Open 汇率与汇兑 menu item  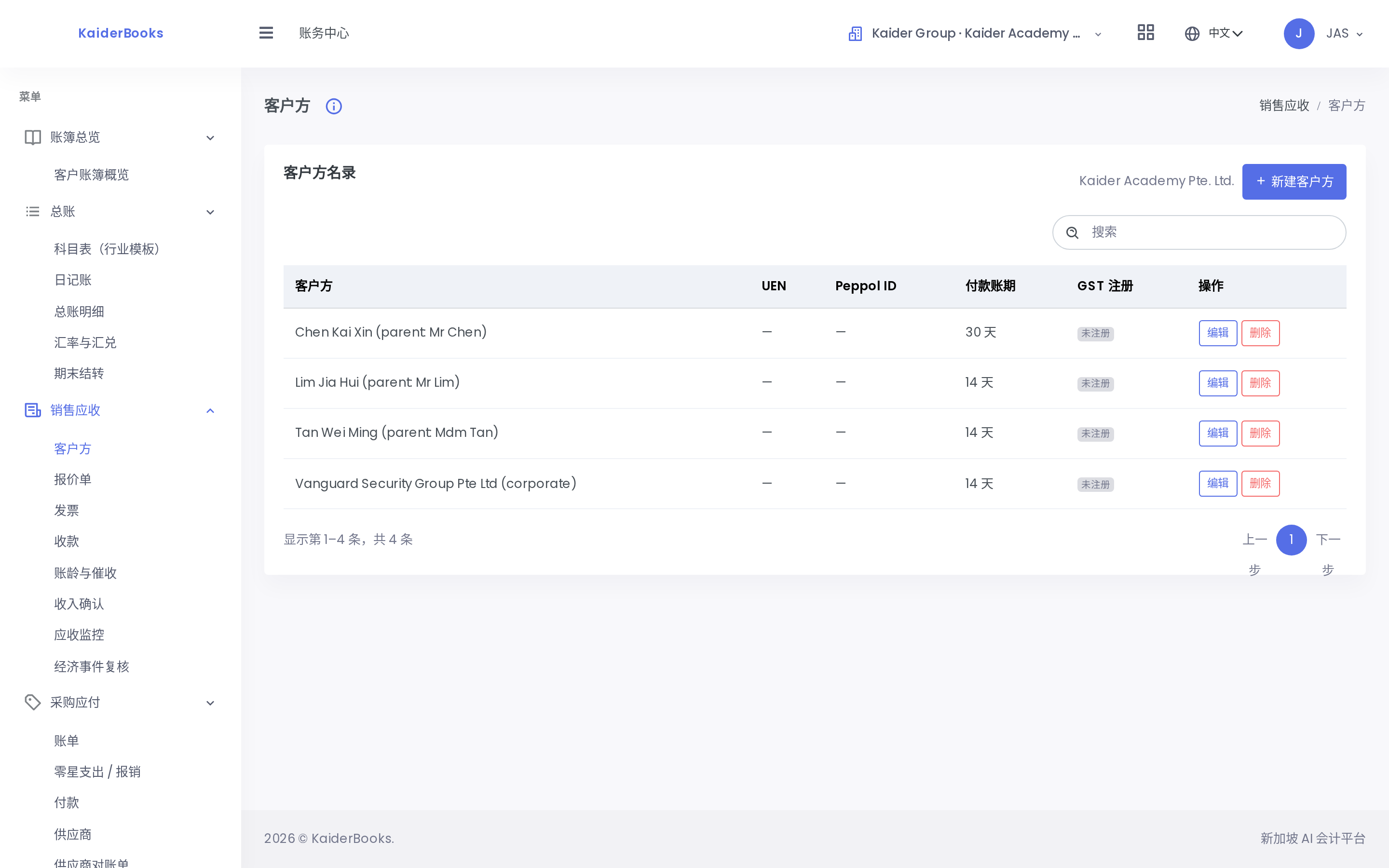(85, 343)
